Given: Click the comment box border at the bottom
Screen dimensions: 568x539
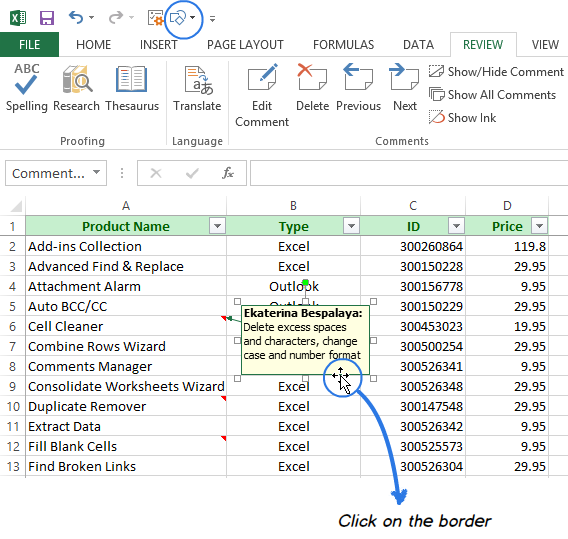Looking at the screenshot, I should click(305, 375).
